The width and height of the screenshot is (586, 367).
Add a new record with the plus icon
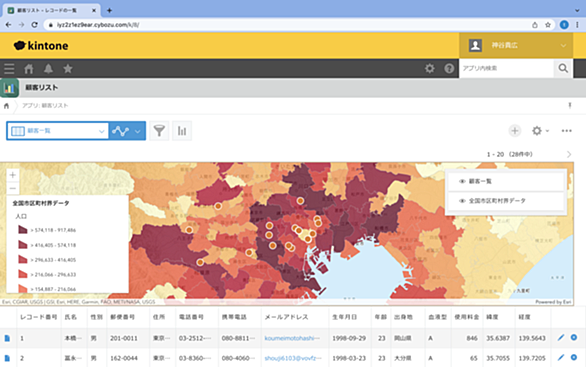pyautogui.click(x=515, y=131)
